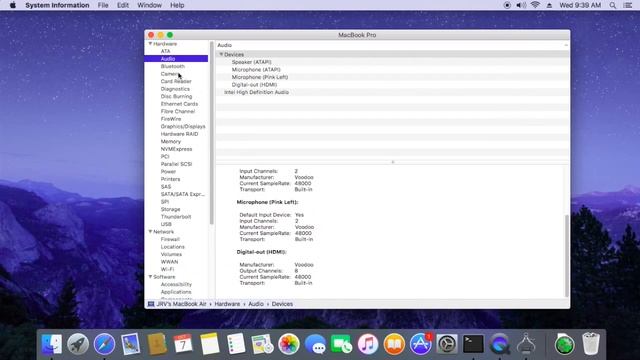Image resolution: width=640 pixels, height=360 pixels.
Task: Collapse the Network section in sidebar
Action: (150, 232)
